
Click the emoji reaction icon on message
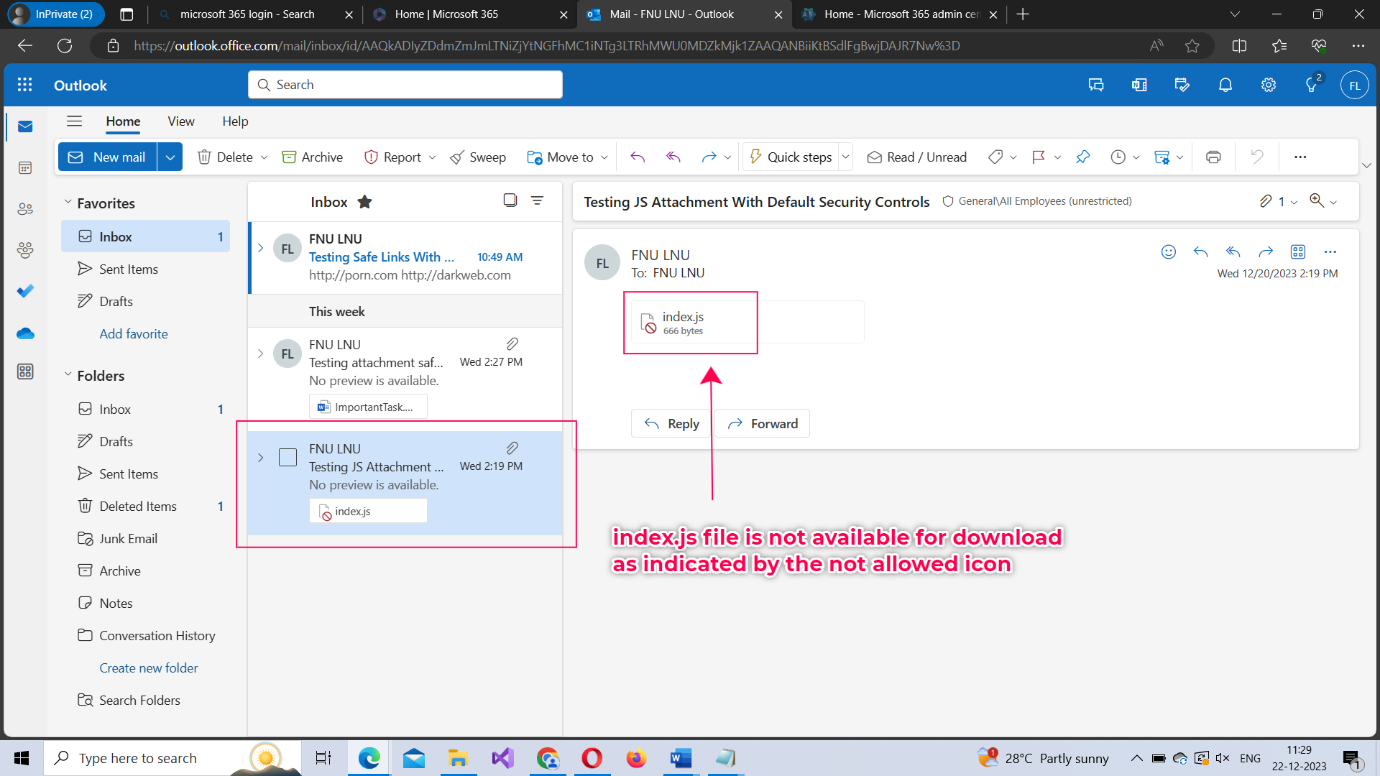(1168, 252)
